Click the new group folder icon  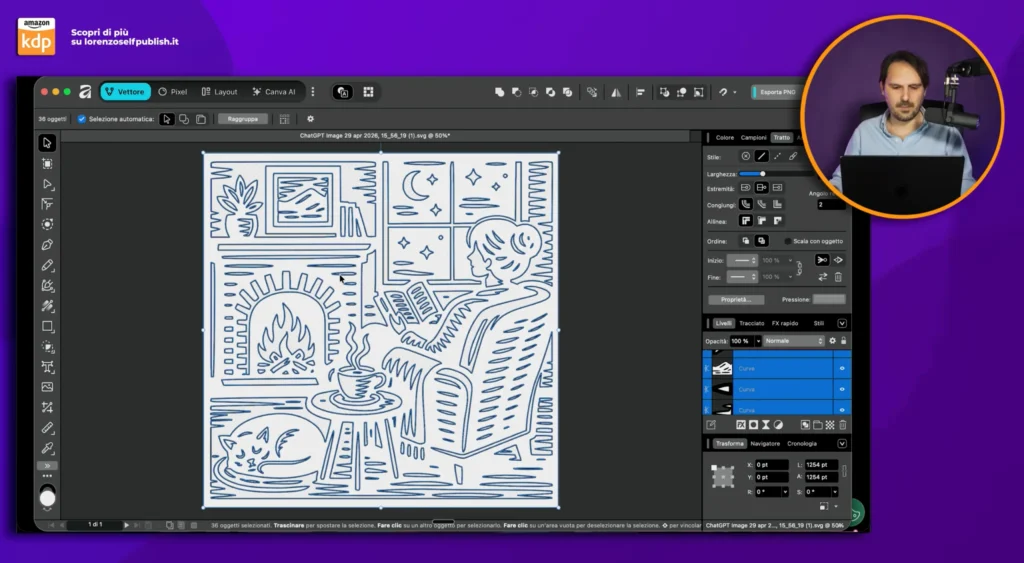[818, 425]
